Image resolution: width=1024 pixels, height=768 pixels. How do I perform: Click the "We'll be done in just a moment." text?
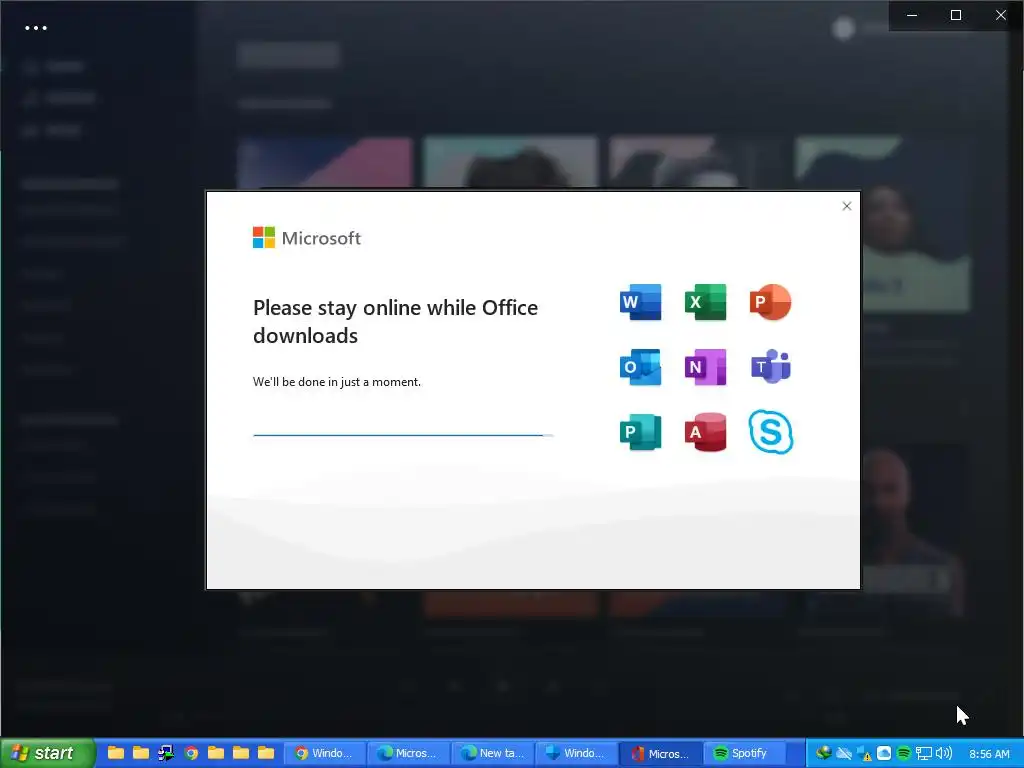point(337,382)
